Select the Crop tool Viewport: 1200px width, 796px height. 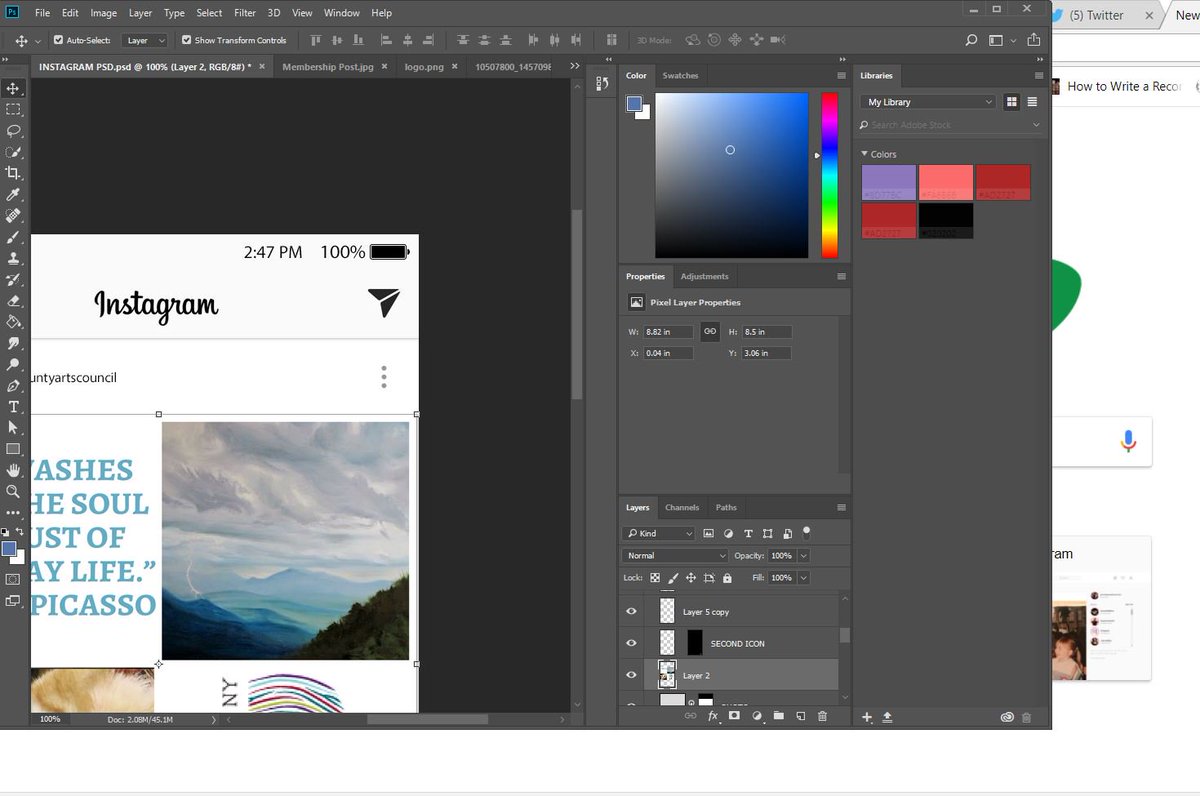[14, 173]
